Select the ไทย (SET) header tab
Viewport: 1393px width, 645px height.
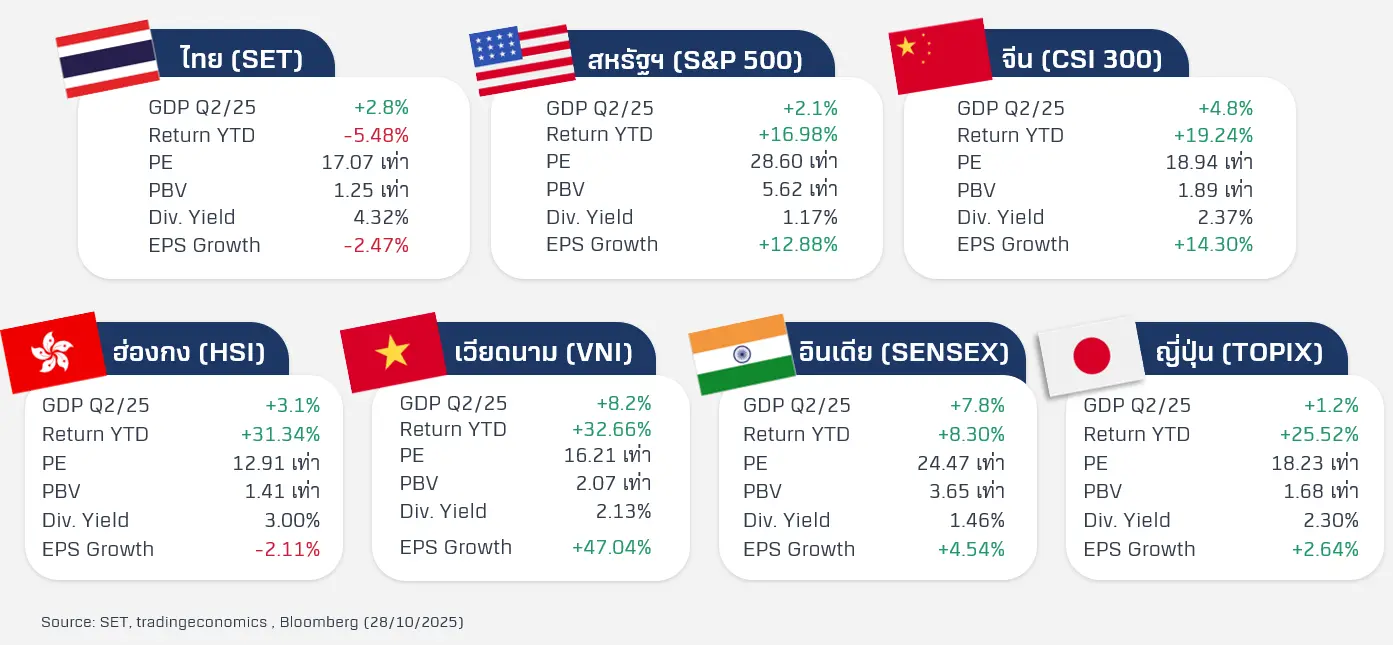tap(242, 59)
